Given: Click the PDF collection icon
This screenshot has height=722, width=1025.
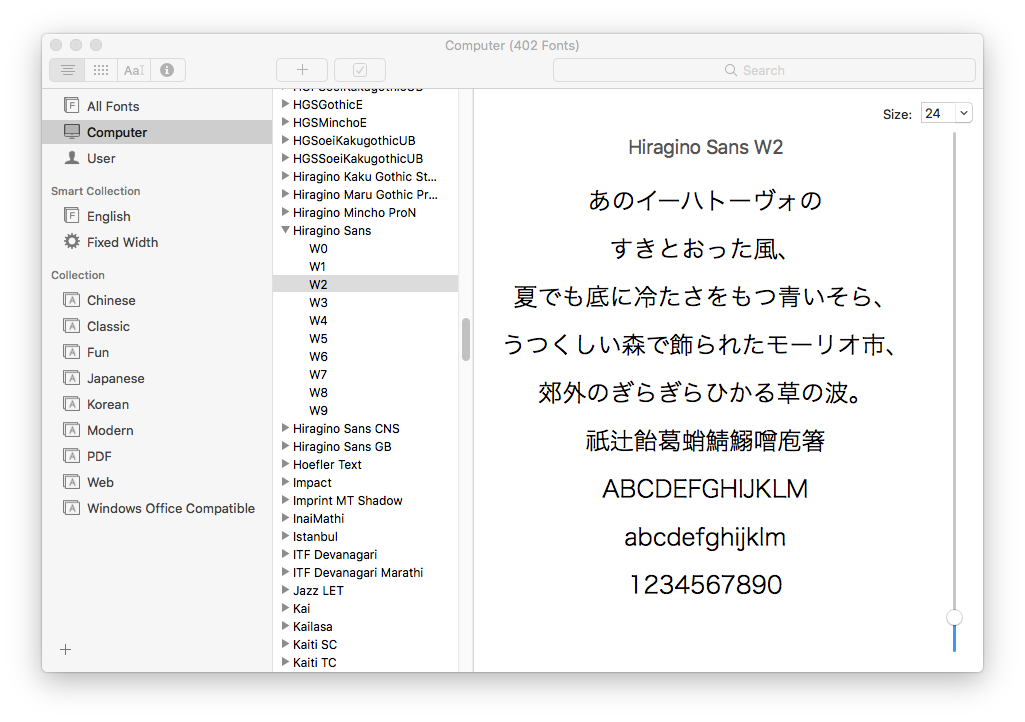Looking at the screenshot, I should coord(71,456).
